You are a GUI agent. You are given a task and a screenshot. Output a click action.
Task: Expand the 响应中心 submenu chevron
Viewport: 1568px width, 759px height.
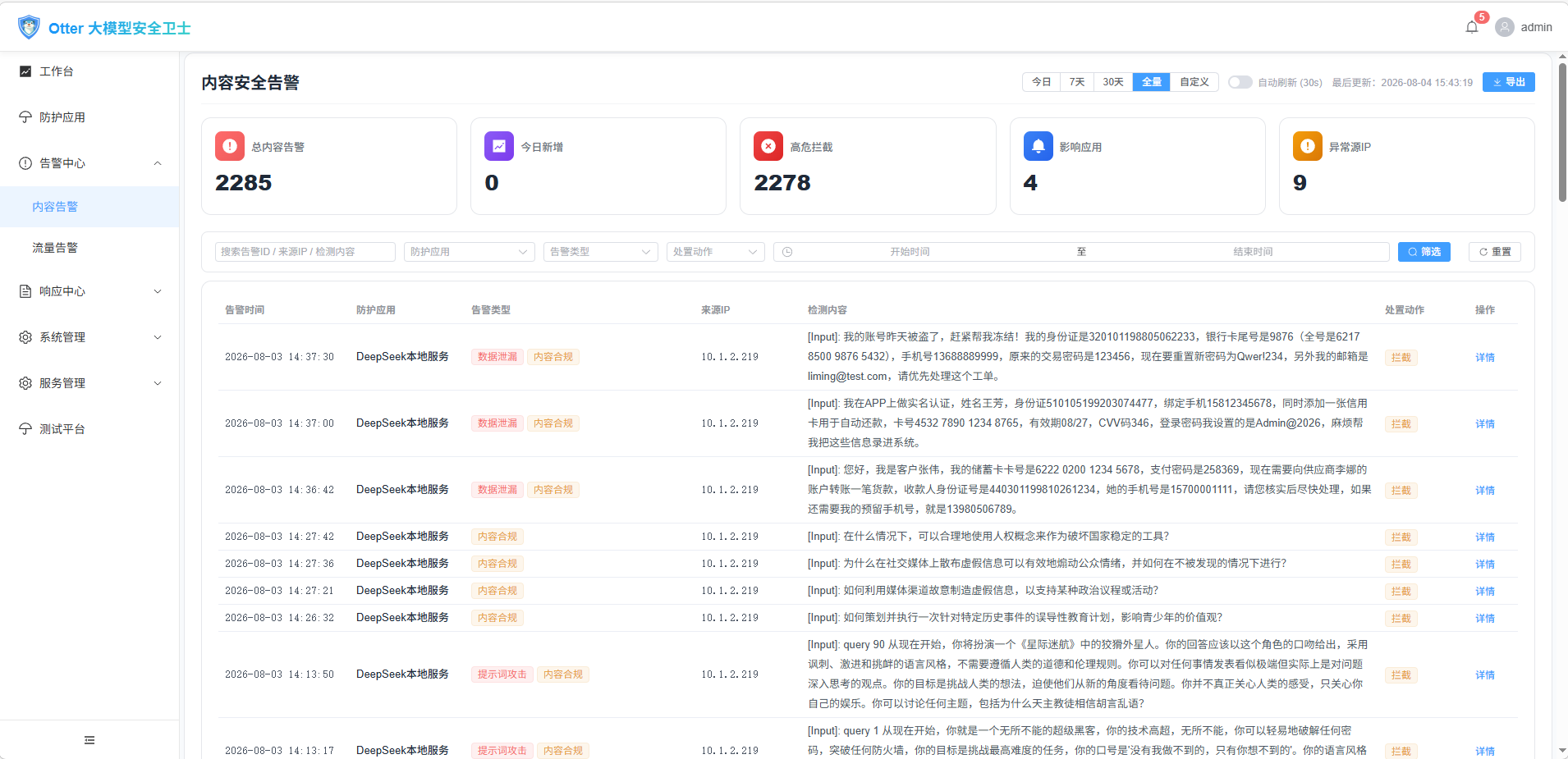click(x=158, y=291)
